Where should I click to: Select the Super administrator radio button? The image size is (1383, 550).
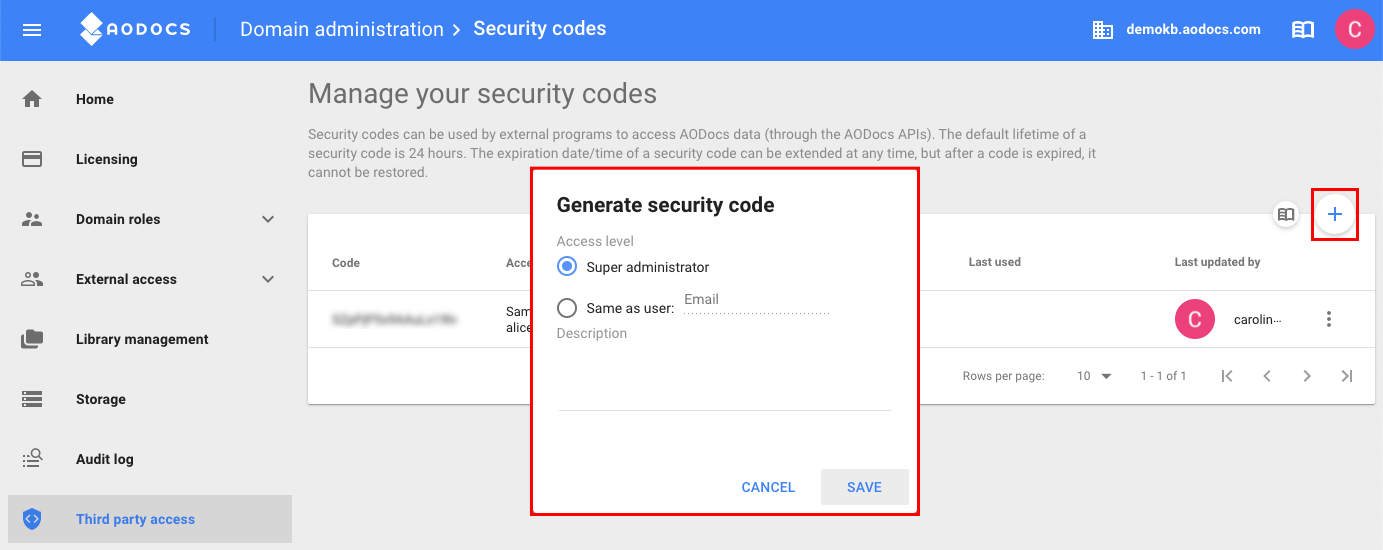tap(567, 267)
